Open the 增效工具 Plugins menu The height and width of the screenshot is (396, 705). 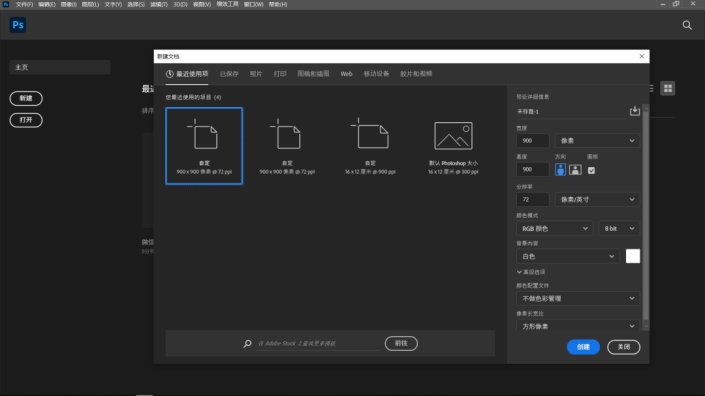(x=228, y=4)
